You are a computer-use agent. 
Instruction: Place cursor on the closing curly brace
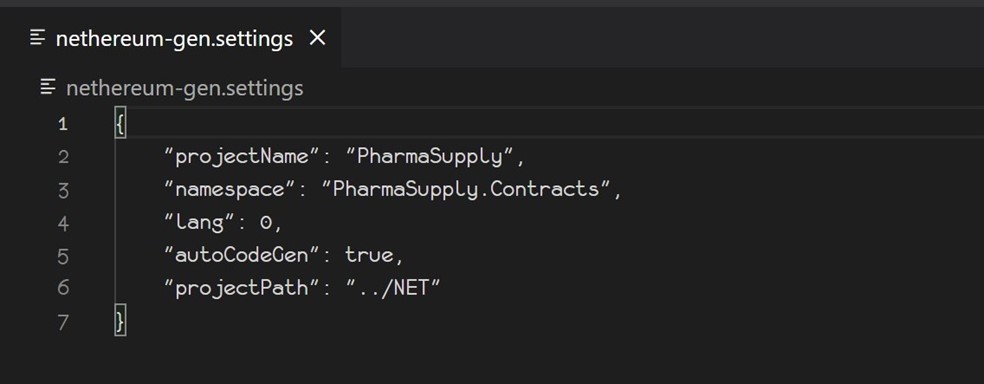coord(120,321)
